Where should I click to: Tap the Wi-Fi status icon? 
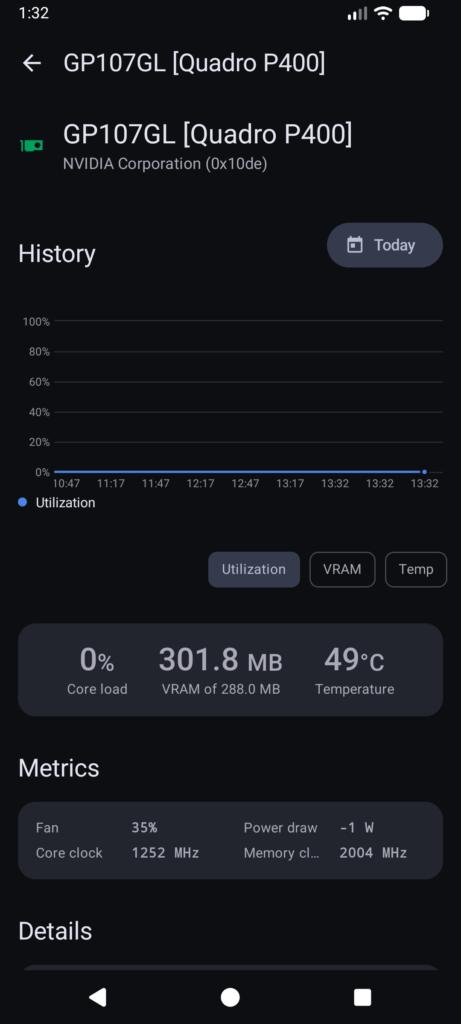pyautogui.click(x=383, y=13)
